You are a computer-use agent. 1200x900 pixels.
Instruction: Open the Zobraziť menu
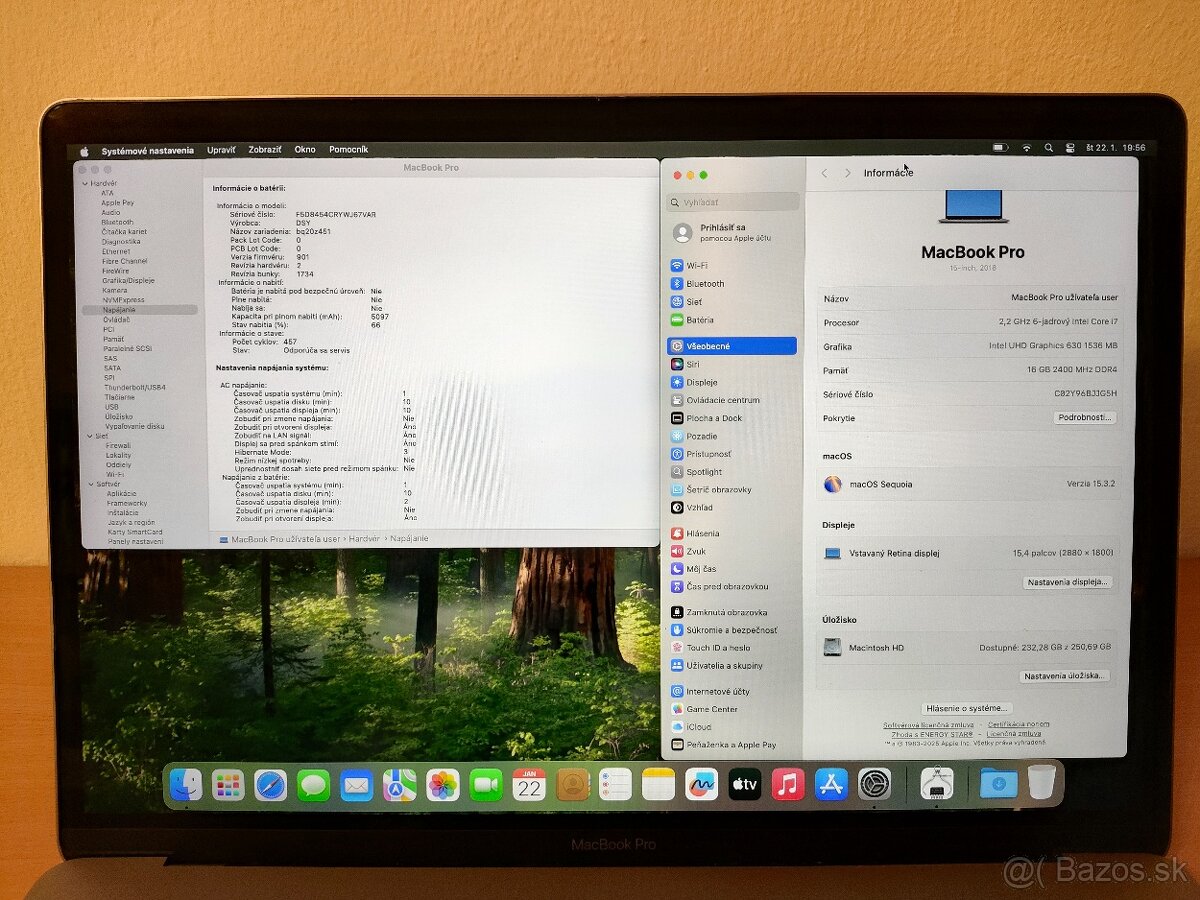265,149
